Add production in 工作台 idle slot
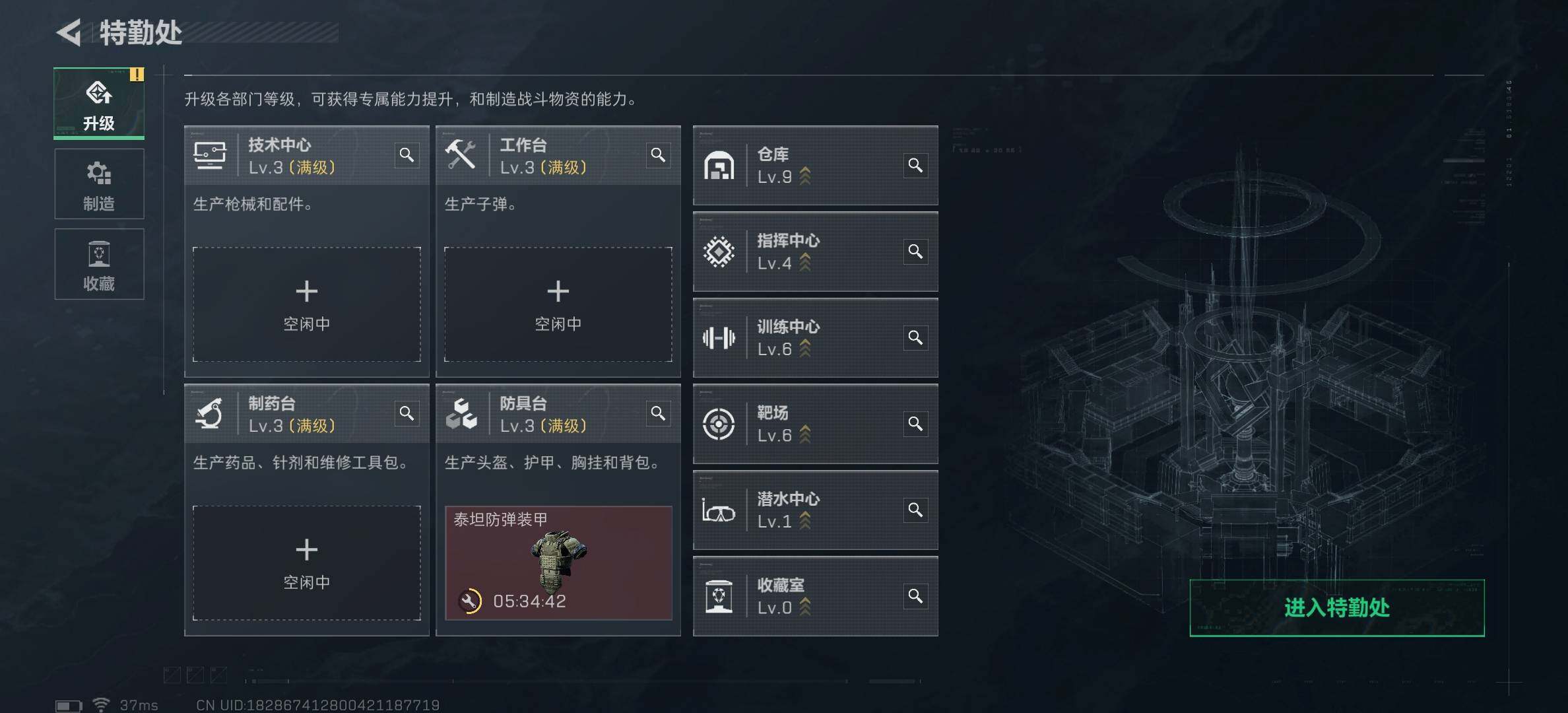Image resolution: width=1568 pixels, height=713 pixels. (558, 304)
